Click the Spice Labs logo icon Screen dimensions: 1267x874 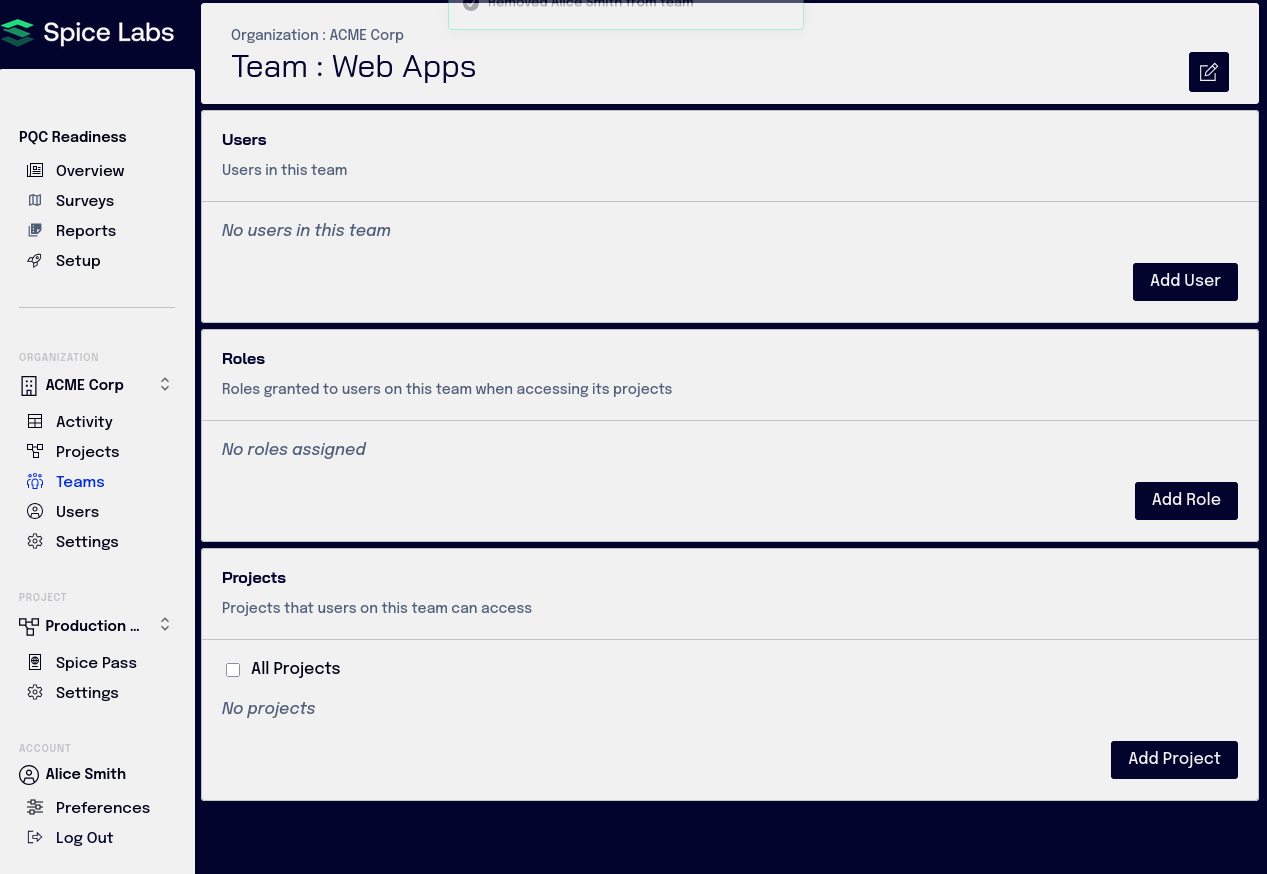[17, 33]
